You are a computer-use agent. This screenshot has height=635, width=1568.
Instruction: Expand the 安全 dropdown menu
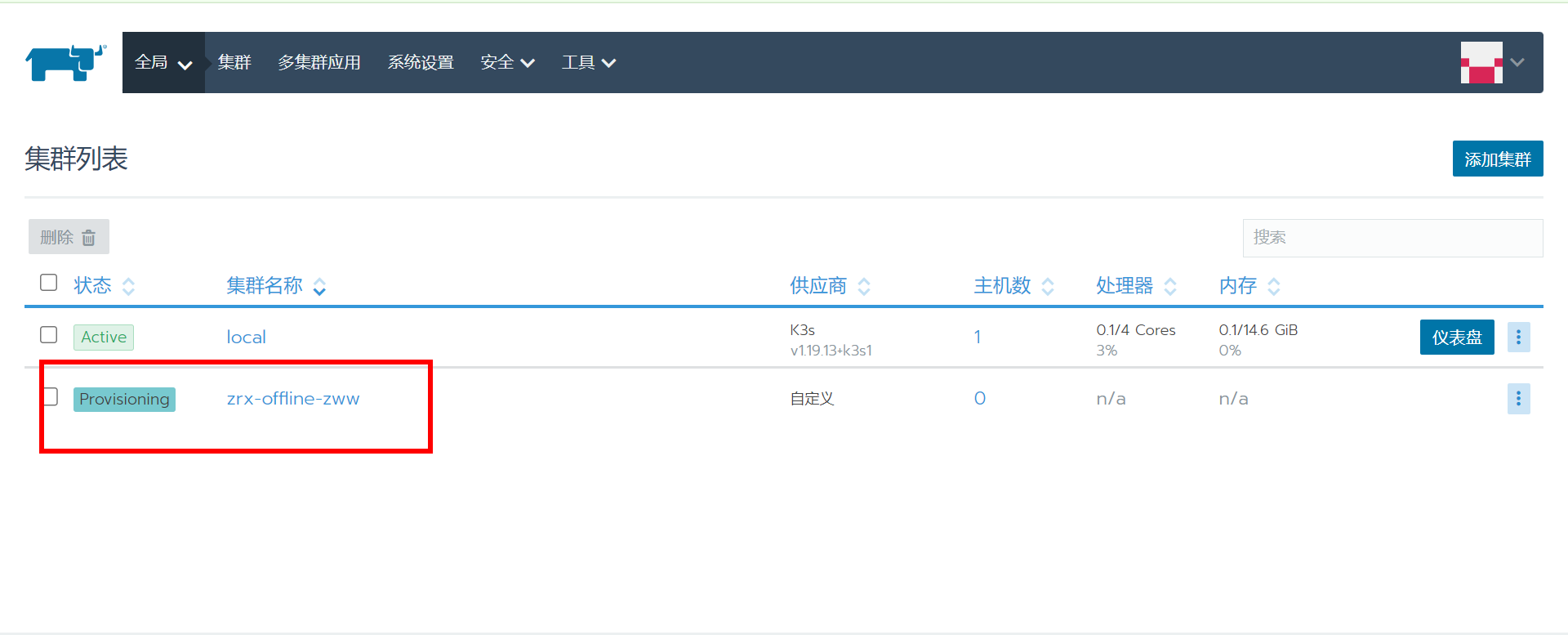[x=507, y=63]
